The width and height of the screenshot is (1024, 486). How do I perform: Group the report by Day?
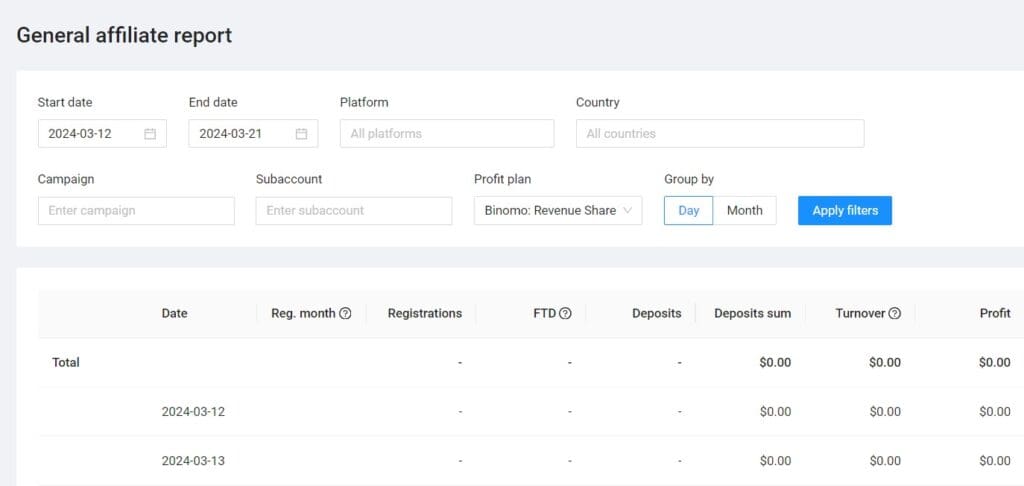688,210
